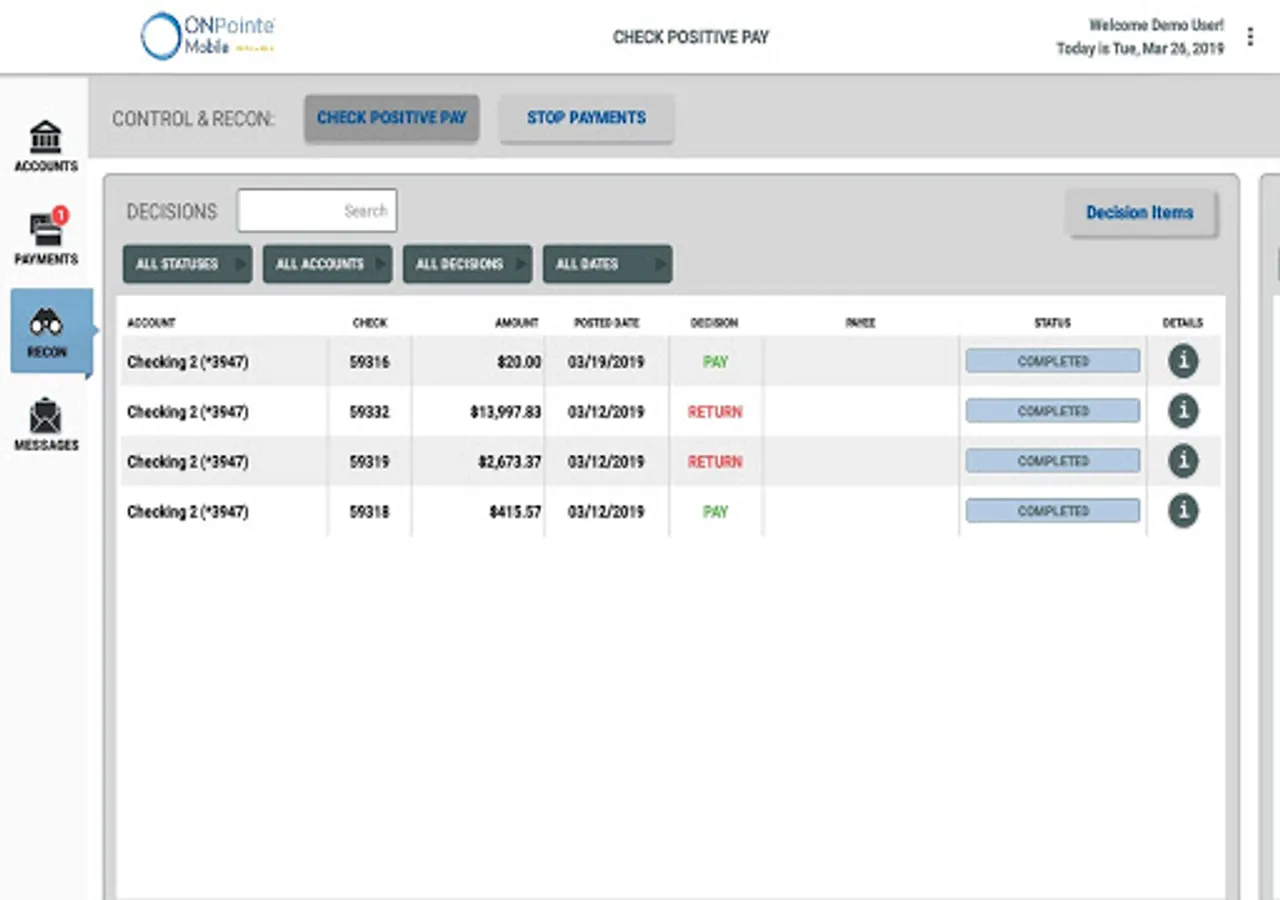Viewport: 1280px width, 900px height.
Task: Expand the All Statuses filter
Action: pos(187,264)
